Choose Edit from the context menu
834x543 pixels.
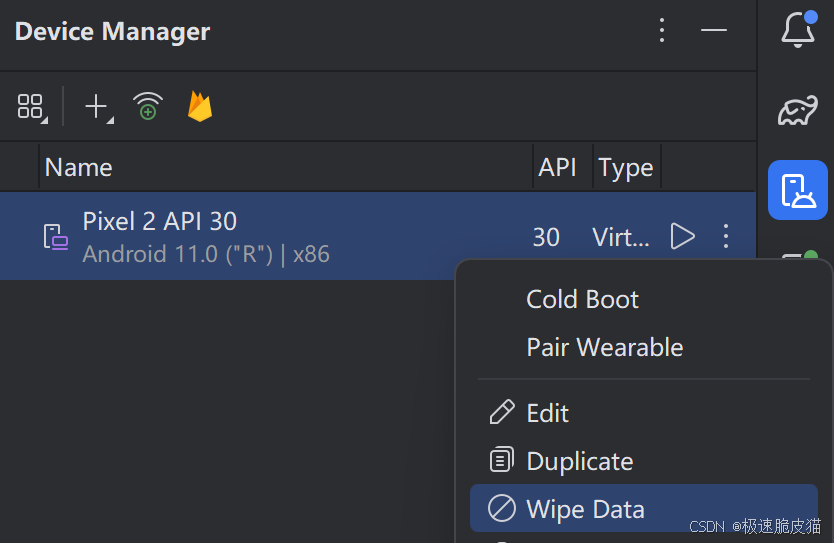pyautogui.click(x=644, y=413)
